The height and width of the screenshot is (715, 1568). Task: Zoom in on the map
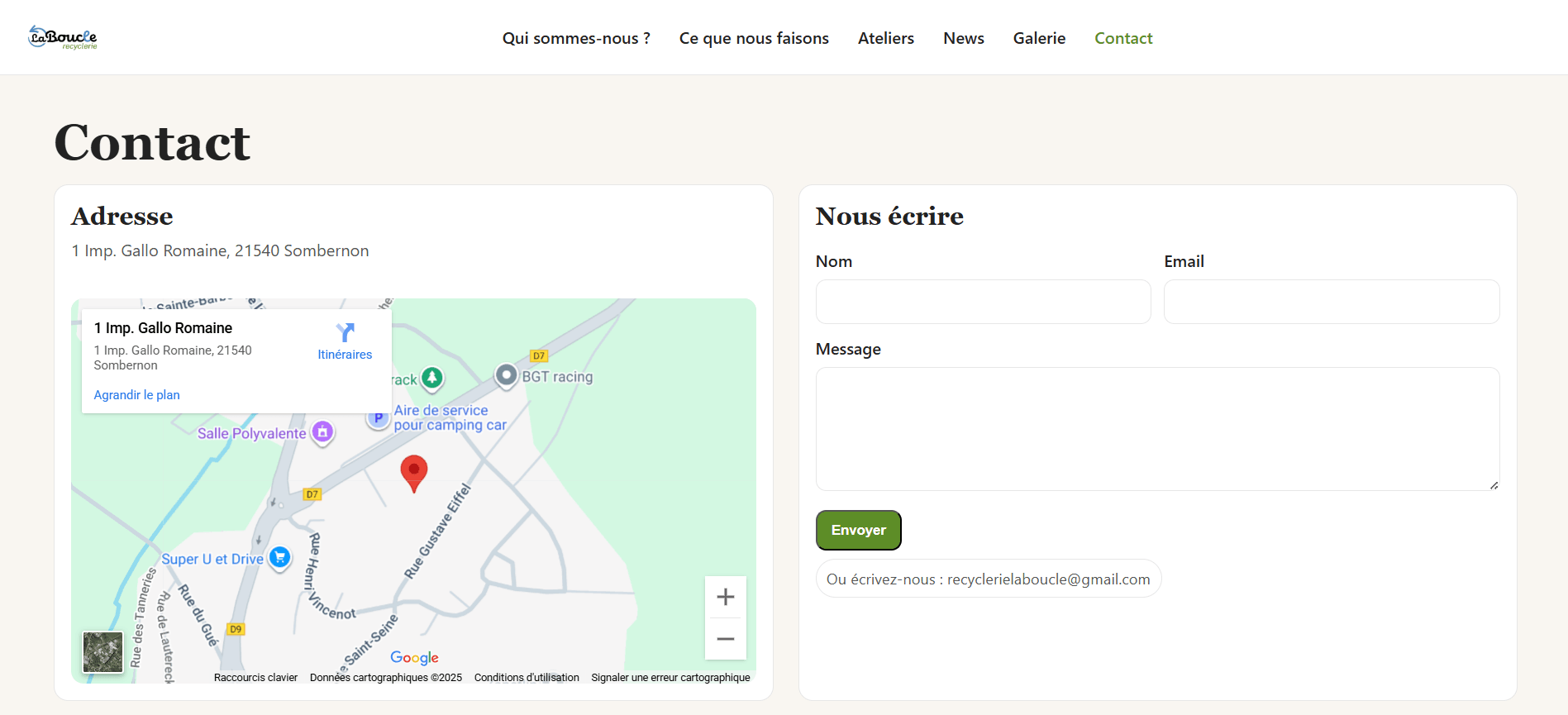pyautogui.click(x=725, y=597)
